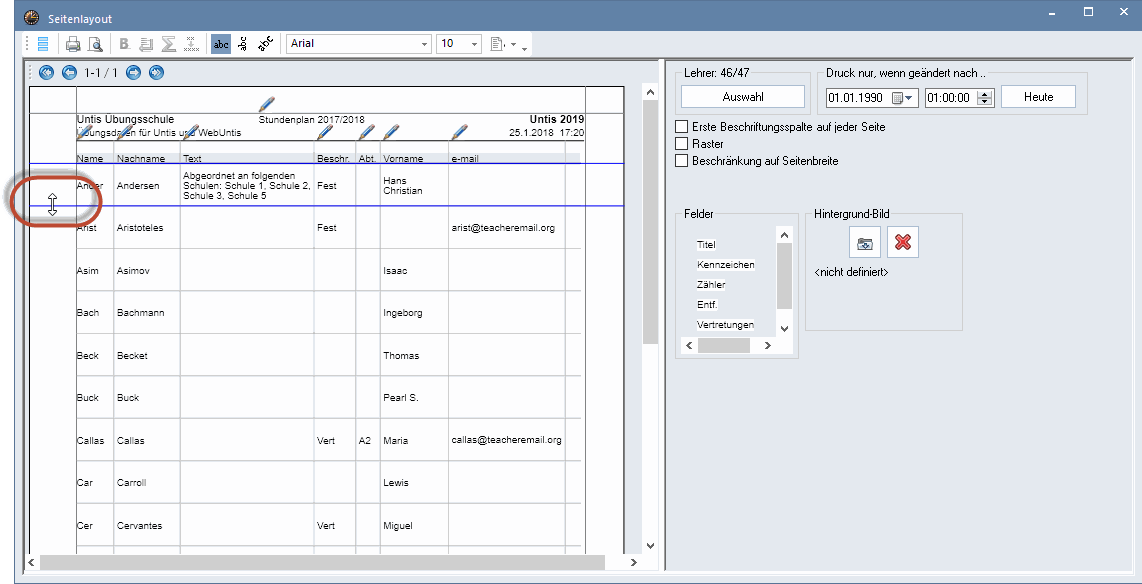Click Felder list scroll right arrow
1142x584 pixels.
[x=768, y=346]
